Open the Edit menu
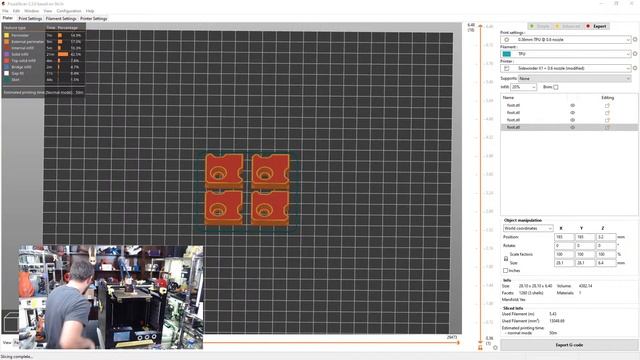The image size is (640, 360). (16, 11)
